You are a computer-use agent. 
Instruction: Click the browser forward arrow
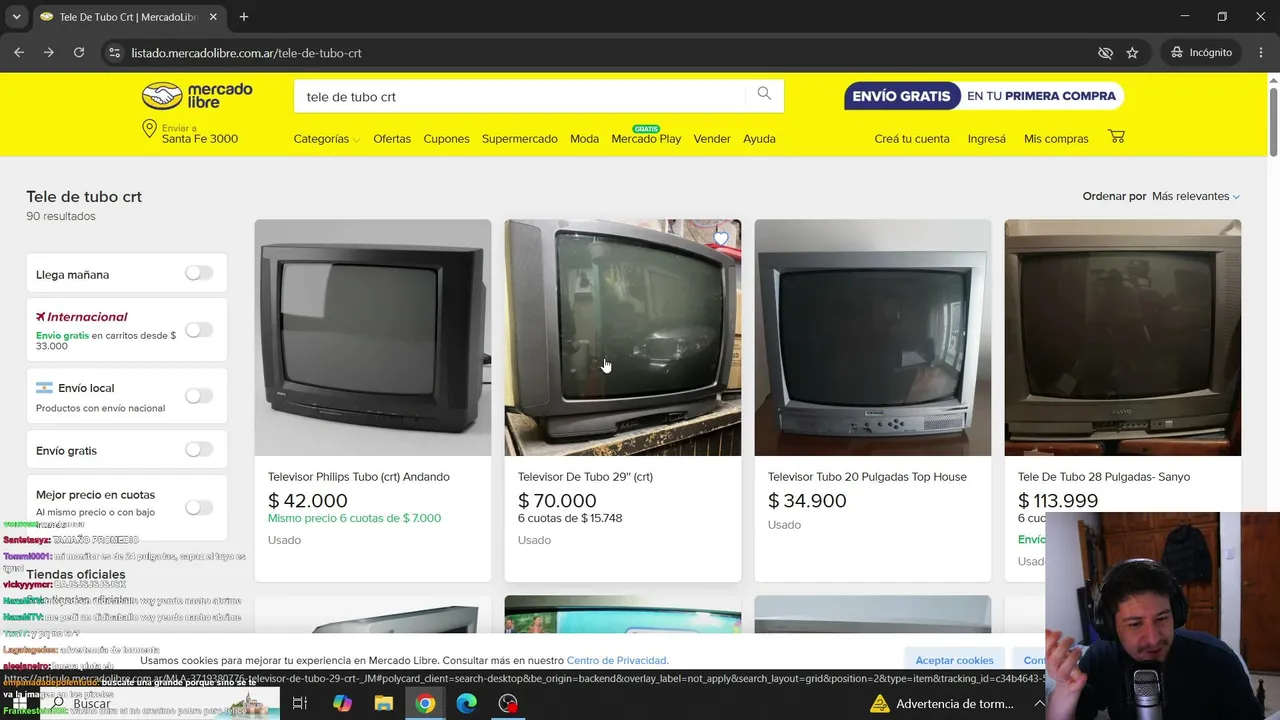(49, 53)
